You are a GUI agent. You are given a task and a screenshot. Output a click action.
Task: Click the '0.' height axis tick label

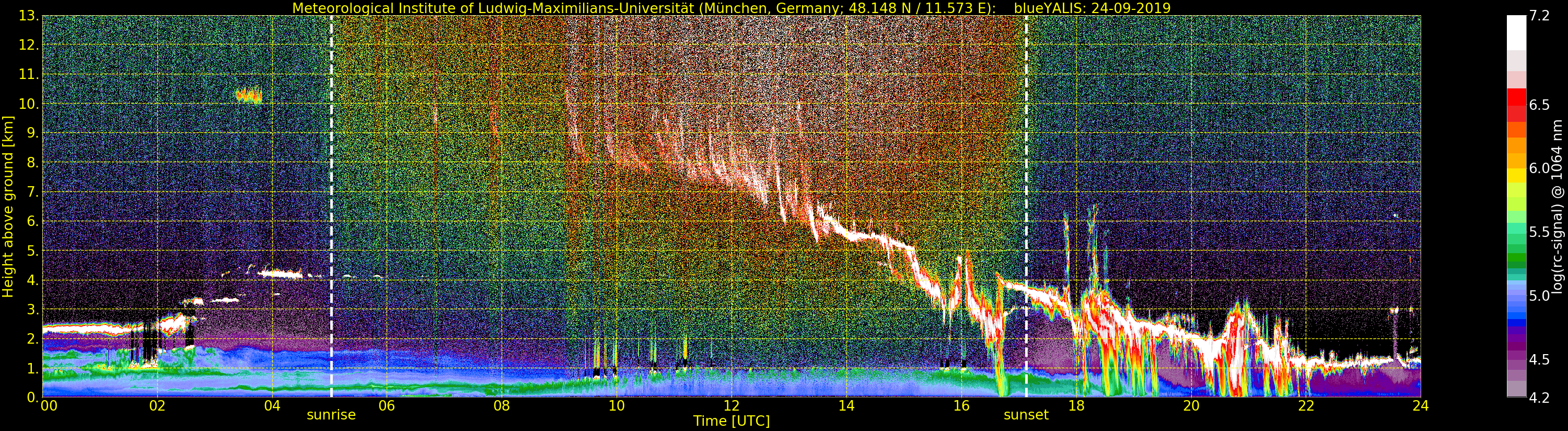click(32, 397)
